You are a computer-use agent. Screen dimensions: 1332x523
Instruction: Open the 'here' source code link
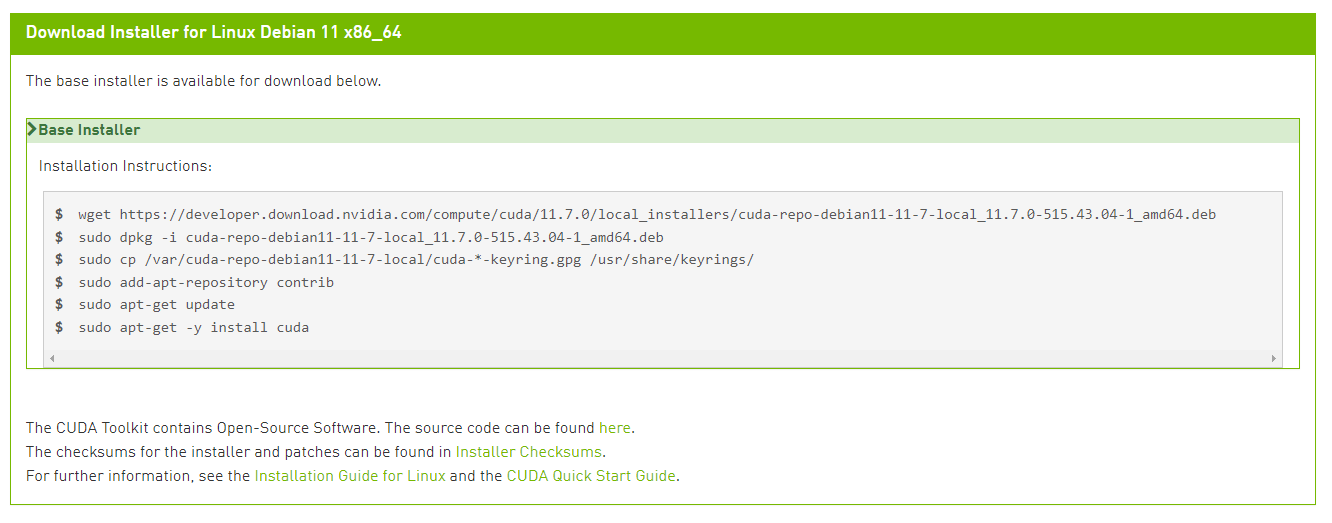tap(615, 428)
